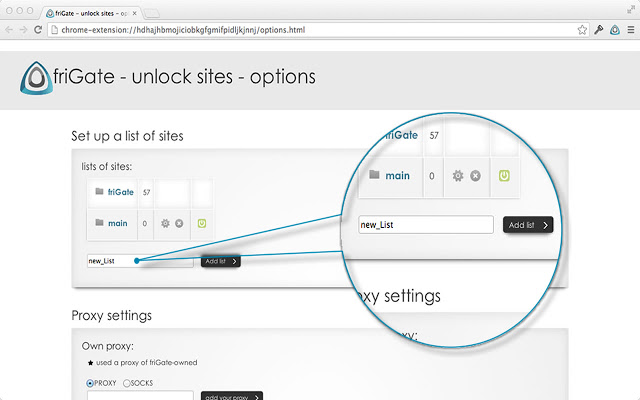Click the add your proxy button
Image resolution: width=640 pixels, height=400 pixels.
coord(232,396)
